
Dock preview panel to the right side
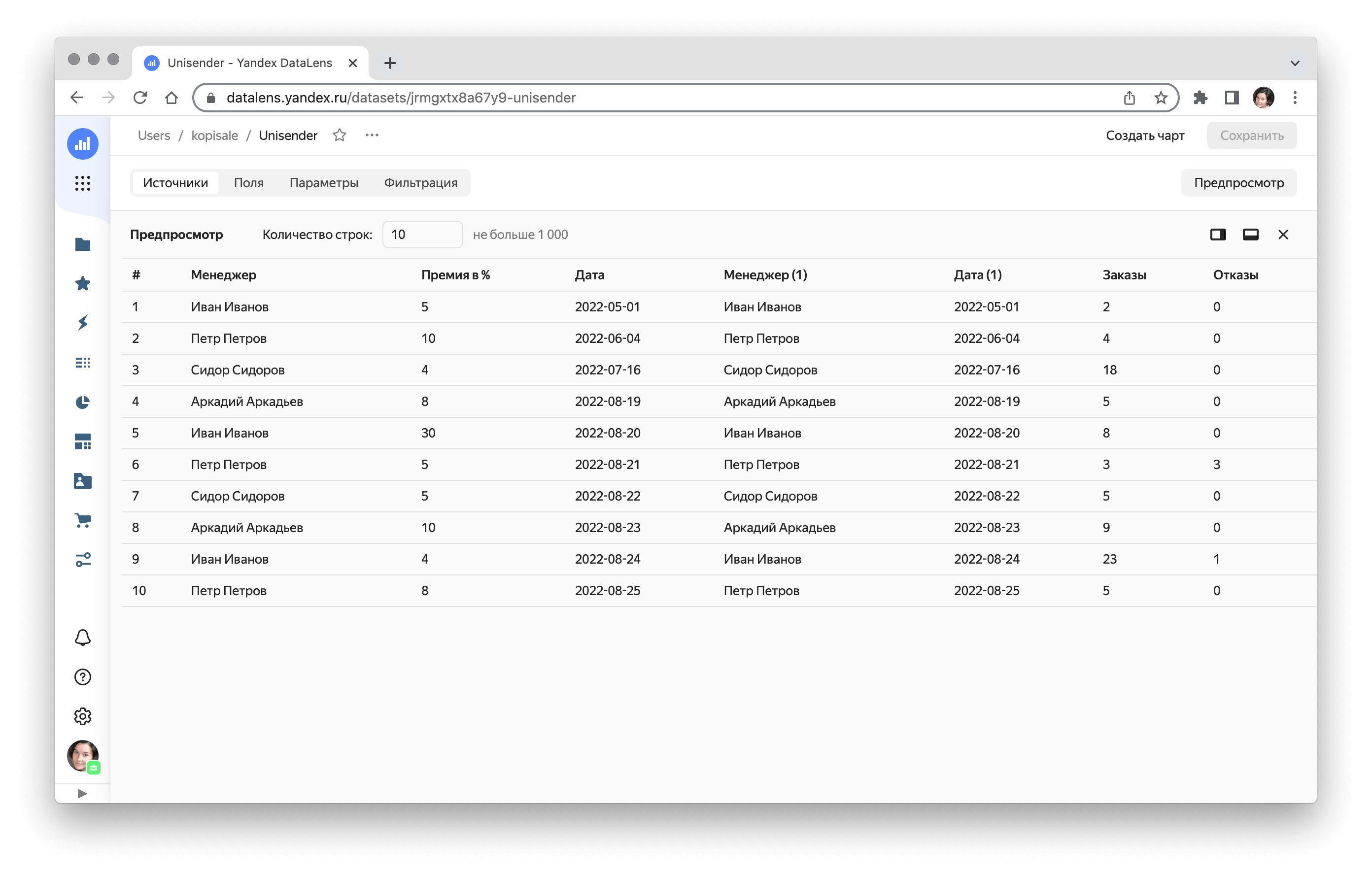pos(1218,235)
